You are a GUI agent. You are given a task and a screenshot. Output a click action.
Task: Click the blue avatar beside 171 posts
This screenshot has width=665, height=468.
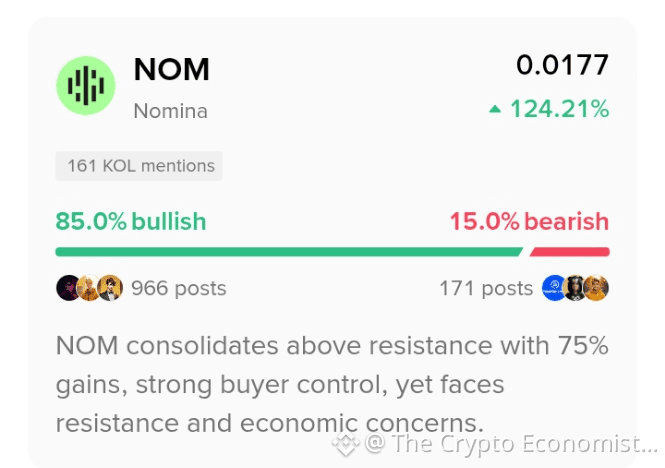(x=554, y=288)
